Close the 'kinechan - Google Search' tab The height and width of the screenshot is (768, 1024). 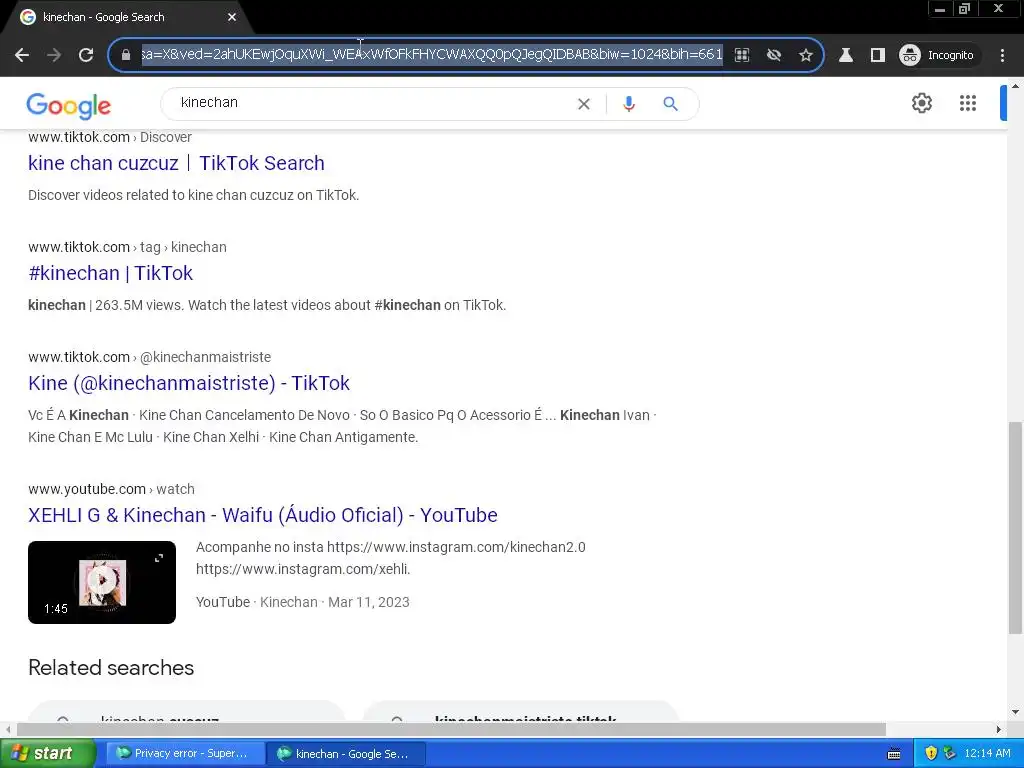coord(232,17)
